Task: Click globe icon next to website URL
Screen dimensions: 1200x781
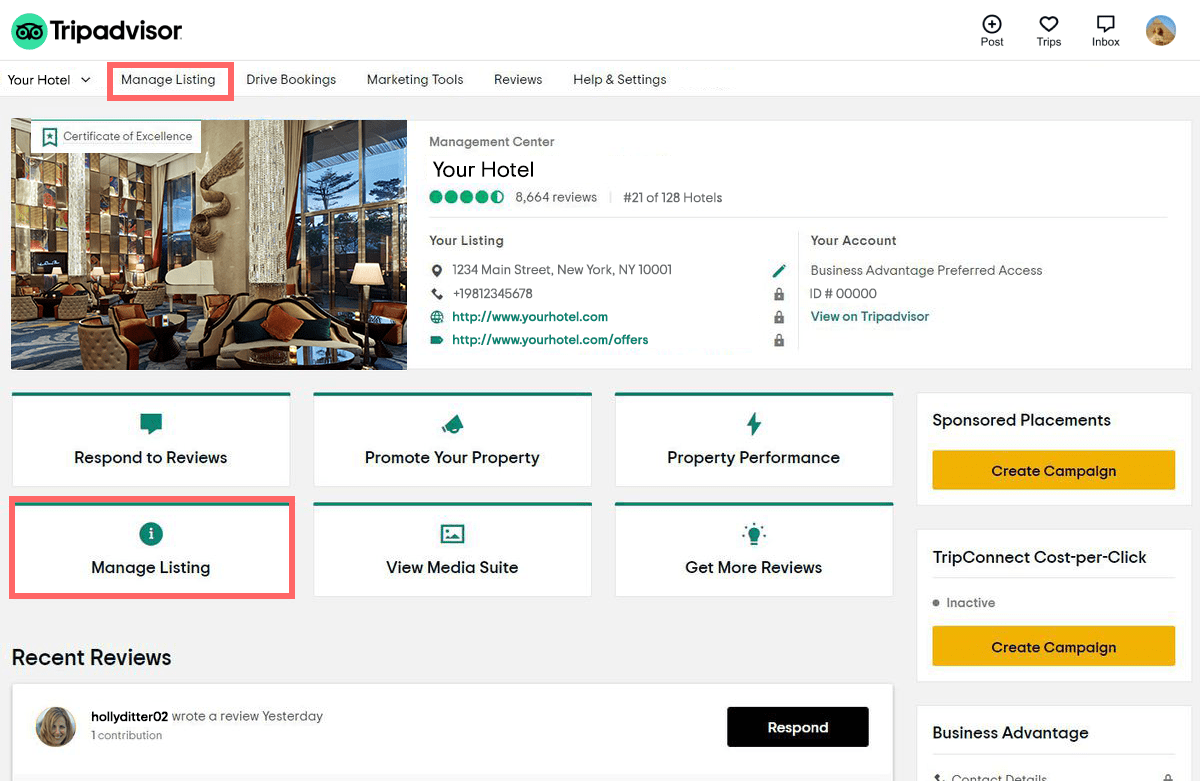Action: point(436,317)
